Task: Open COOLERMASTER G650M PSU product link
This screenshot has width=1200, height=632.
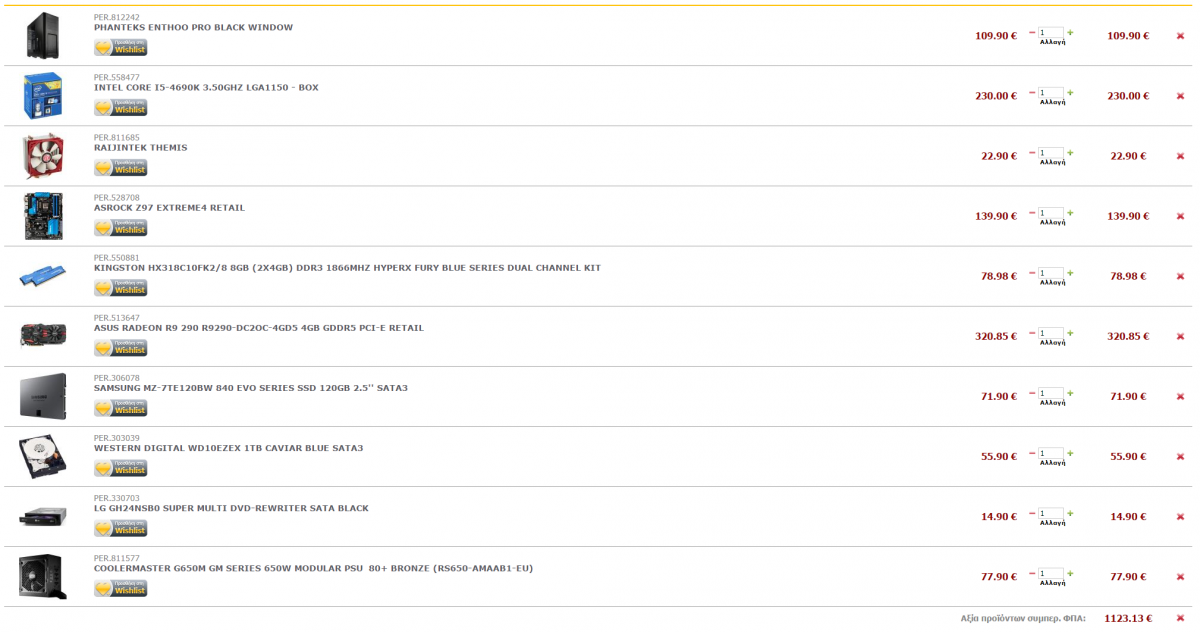Action: (x=313, y=568)
